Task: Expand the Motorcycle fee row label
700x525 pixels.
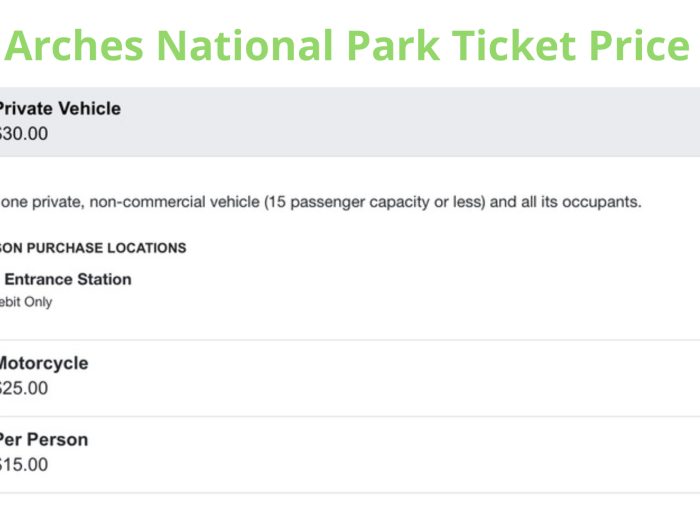Action: 44,363
